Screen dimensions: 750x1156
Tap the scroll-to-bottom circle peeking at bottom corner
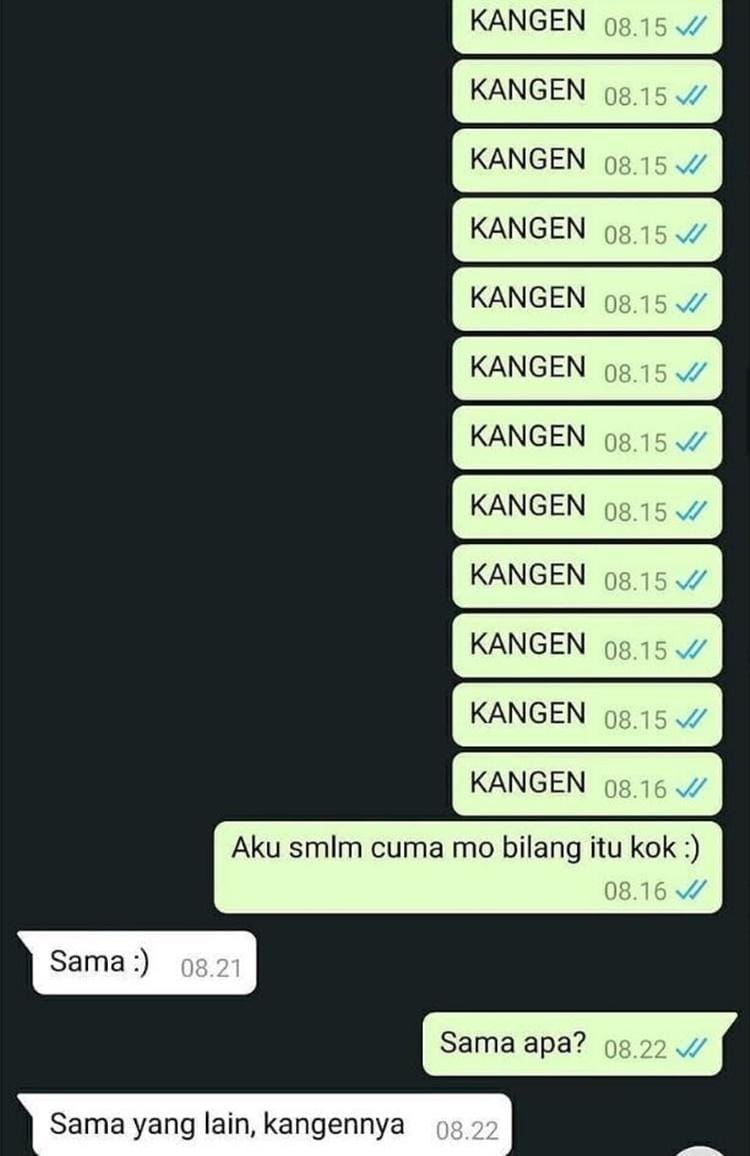click(x=701, y=1151)
